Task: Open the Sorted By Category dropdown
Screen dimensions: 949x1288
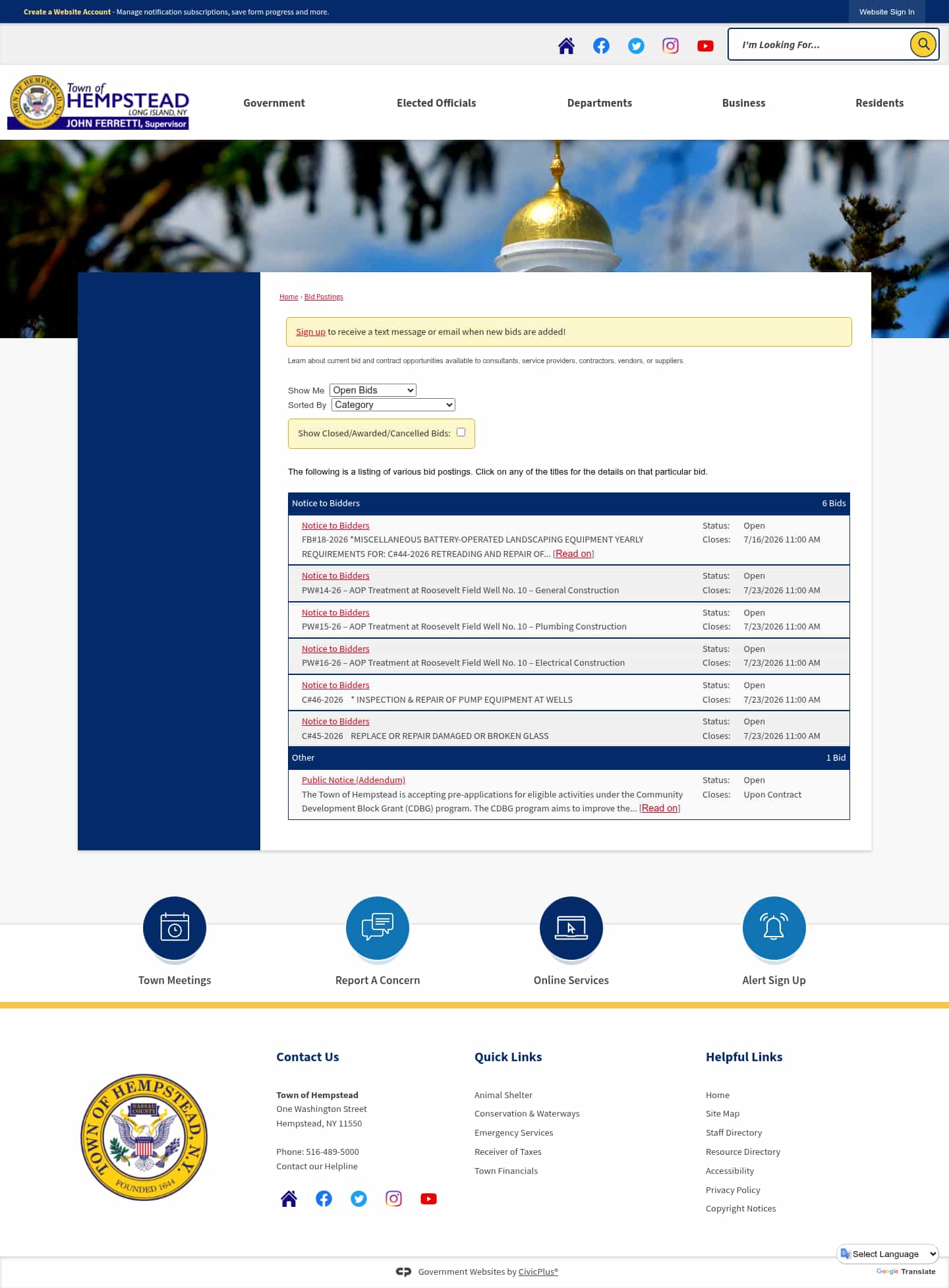Action: [393, 405]
